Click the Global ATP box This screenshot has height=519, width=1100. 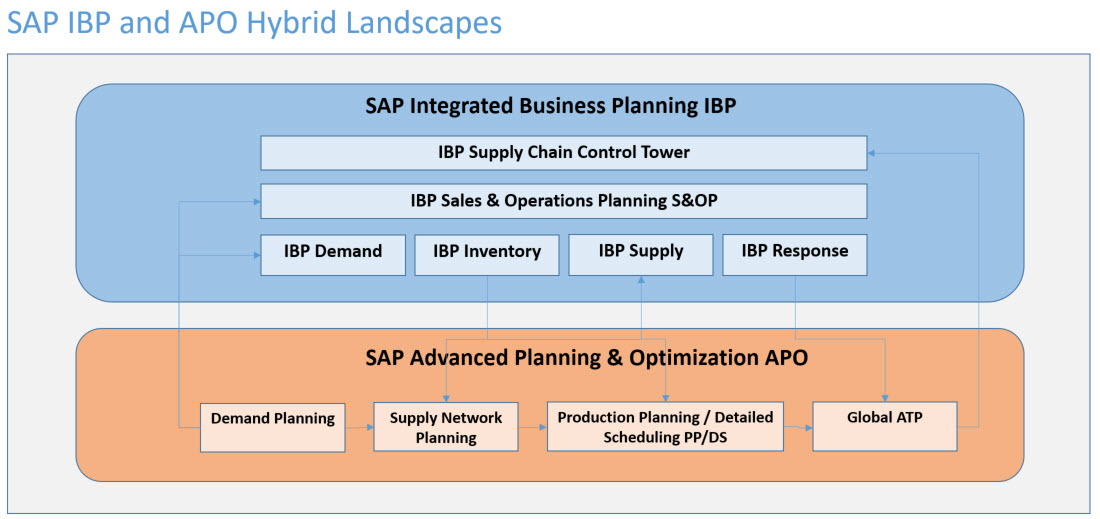click(x=885, y=426)
